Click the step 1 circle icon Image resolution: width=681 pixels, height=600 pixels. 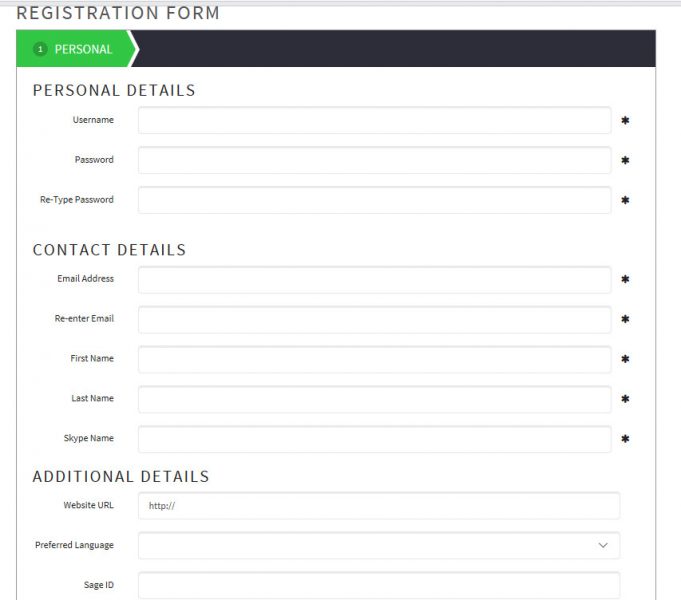(40, 49)
